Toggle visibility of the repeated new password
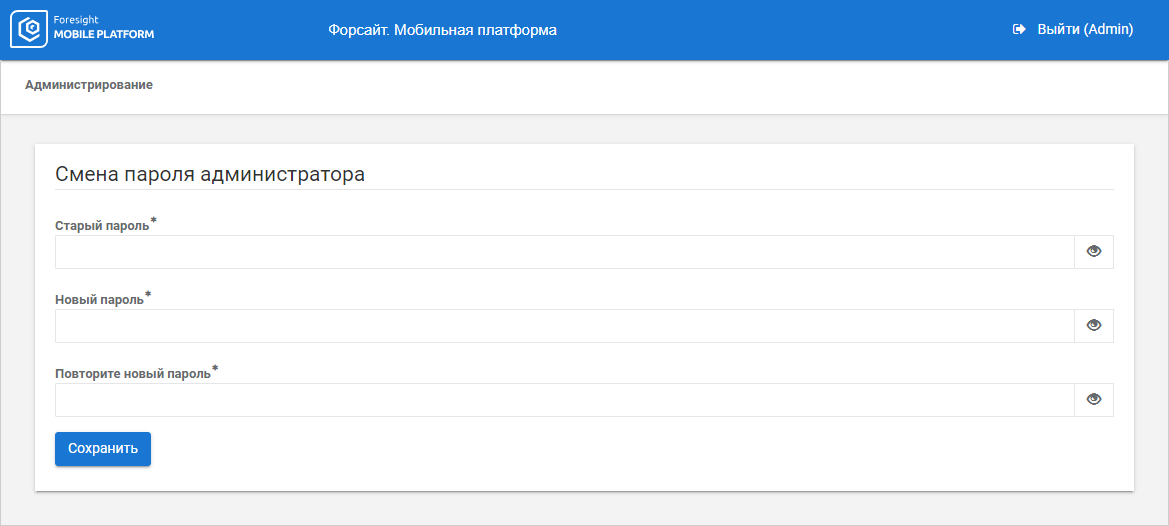The width and height of the screenshot is (1169, 526). click(x=1094, y=400)
